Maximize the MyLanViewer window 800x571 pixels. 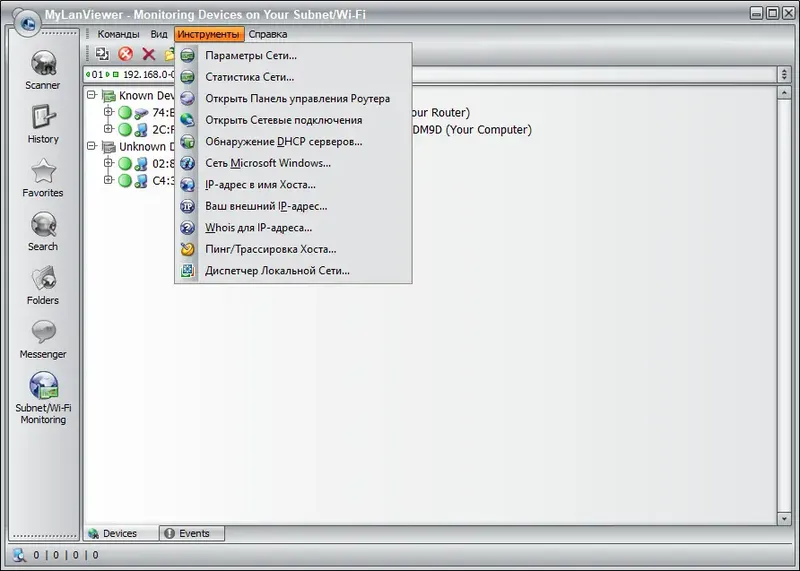pyautogui.click(x=773, y=13)
